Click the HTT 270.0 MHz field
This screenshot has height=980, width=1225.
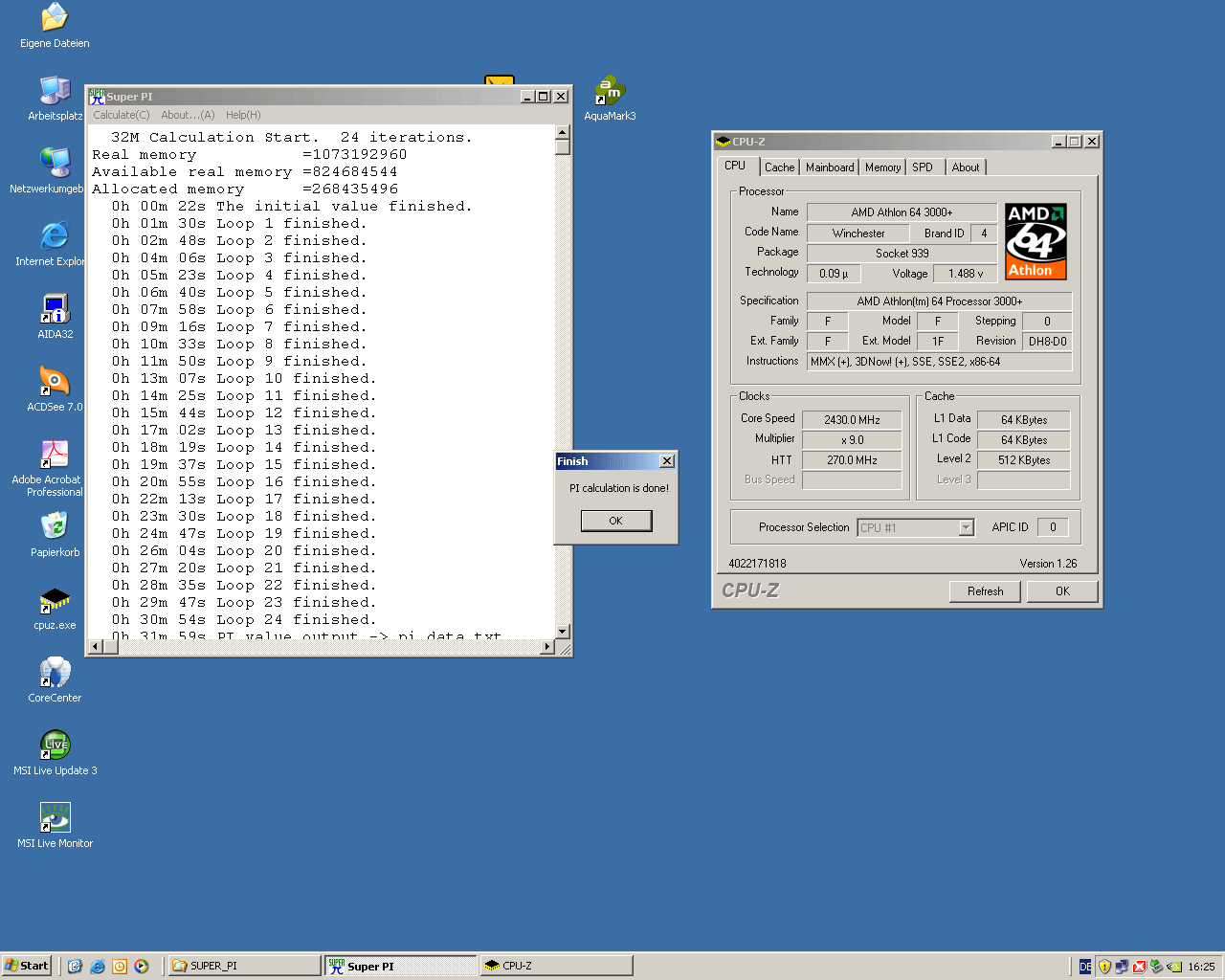click(852, 460)
